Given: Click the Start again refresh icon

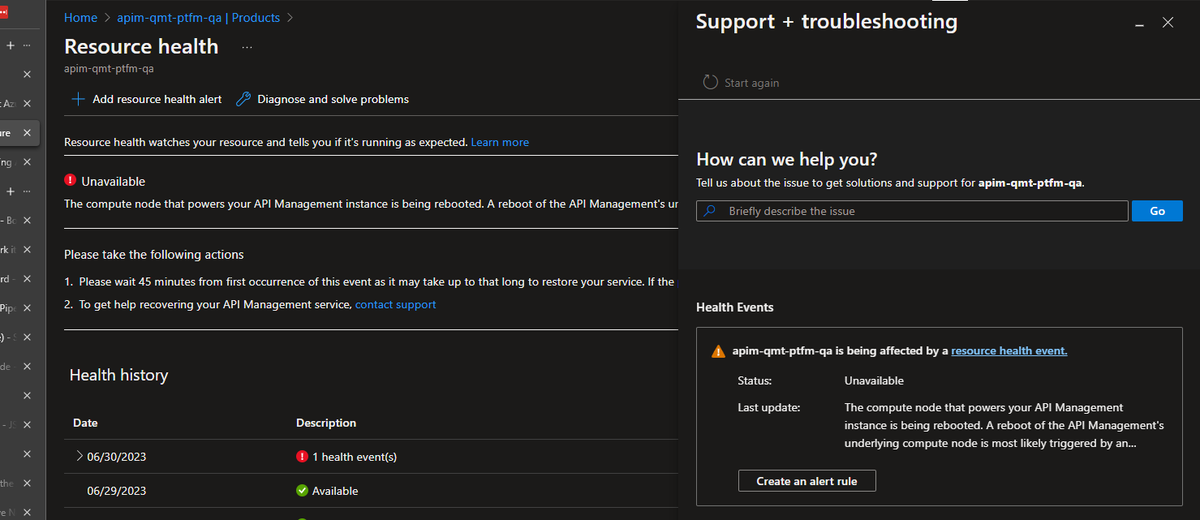Looking at the screenshot, I should coord(711,82).
